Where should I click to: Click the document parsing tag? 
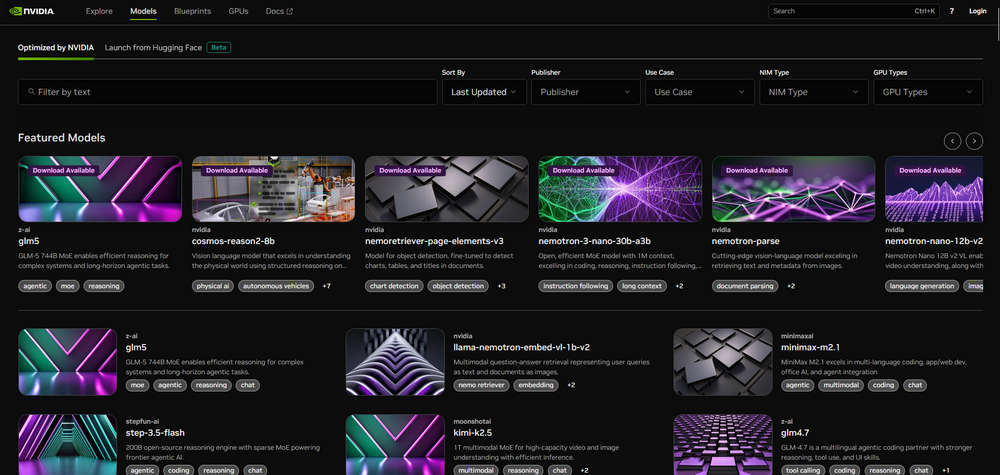[745, 286]
